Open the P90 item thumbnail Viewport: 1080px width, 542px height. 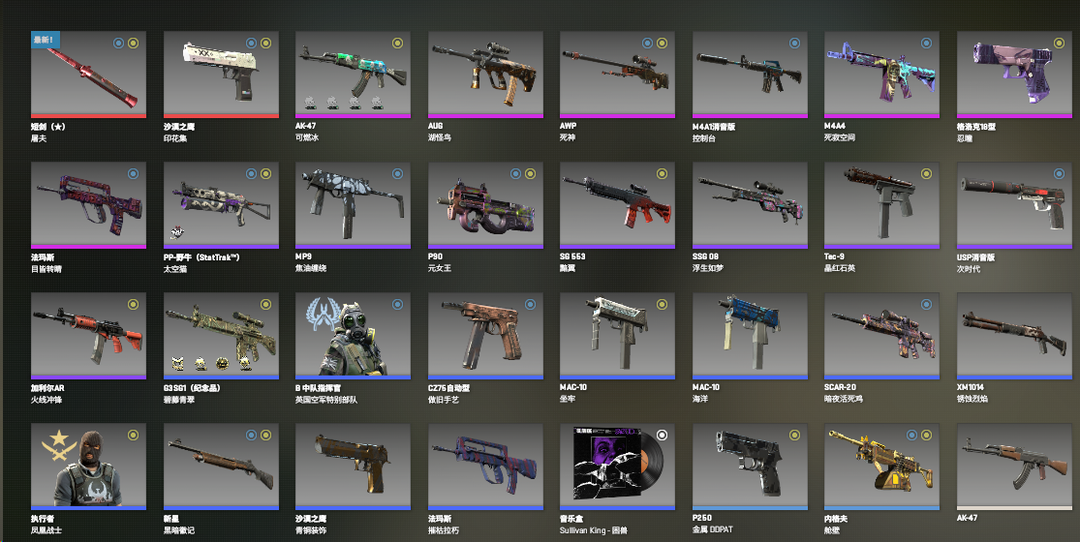click(x=485, y=205)
